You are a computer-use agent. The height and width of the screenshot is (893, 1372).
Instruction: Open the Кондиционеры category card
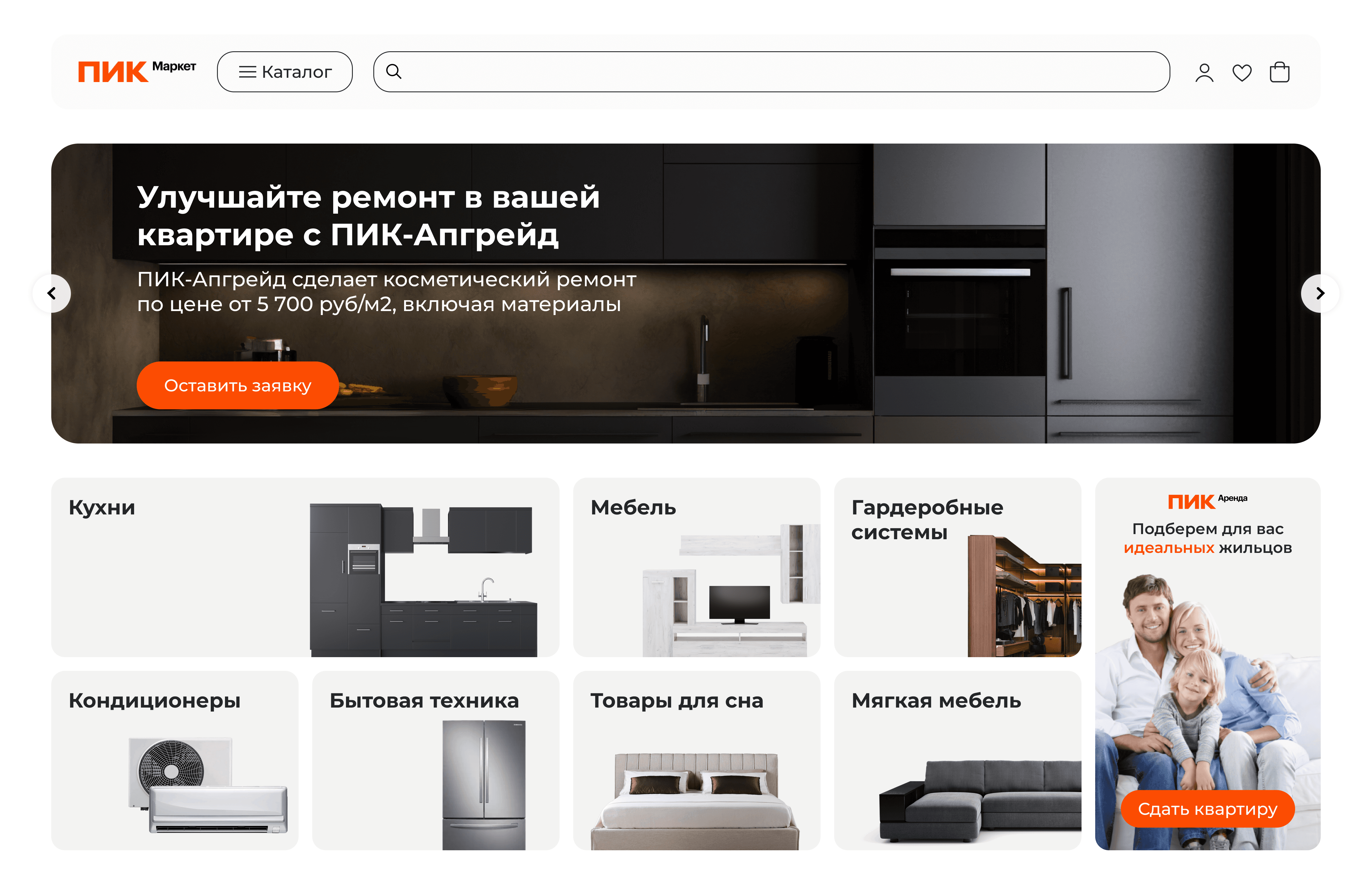175,760
